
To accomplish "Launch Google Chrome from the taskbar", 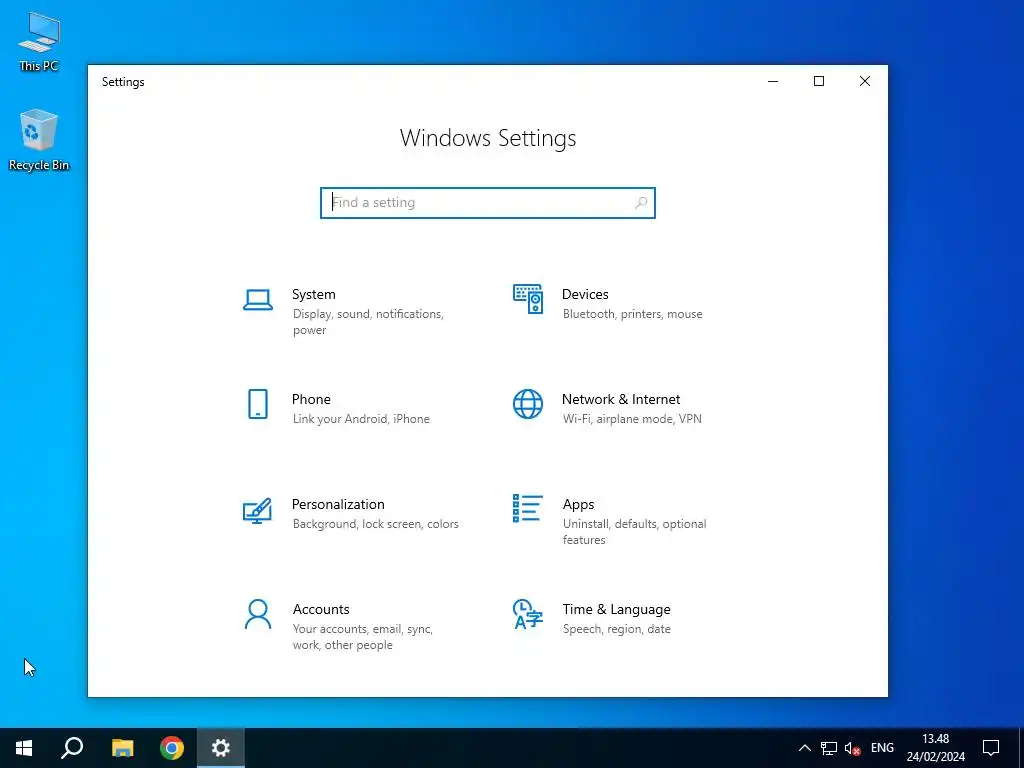I will tap(172, 748).
